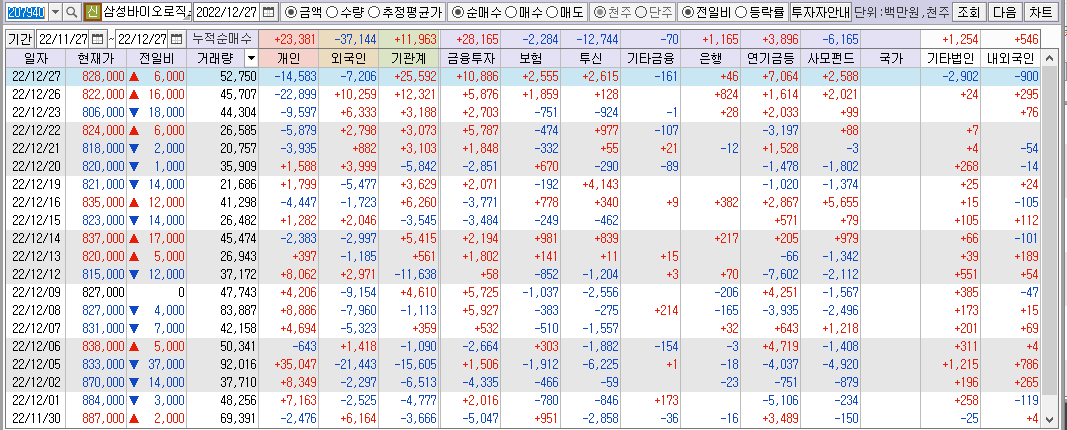Click the 현재가 column header

(95, 59)
